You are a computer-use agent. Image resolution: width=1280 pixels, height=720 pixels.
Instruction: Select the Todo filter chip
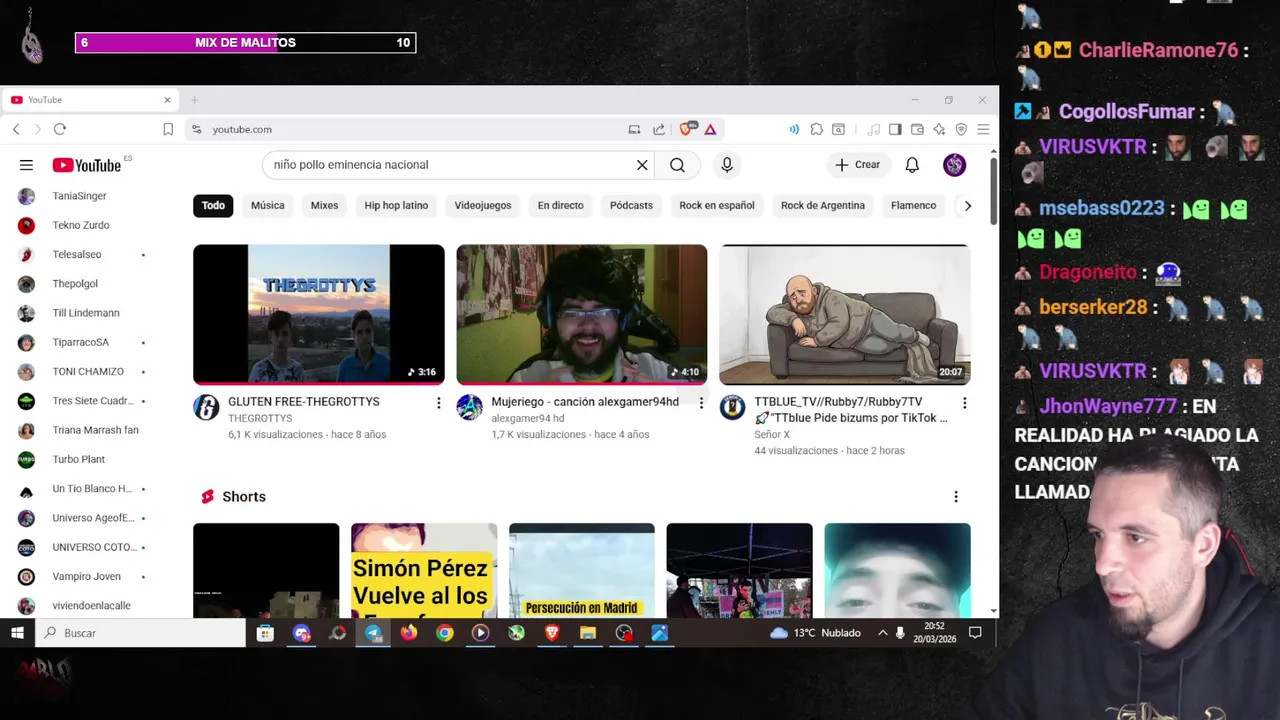(213, 205)
